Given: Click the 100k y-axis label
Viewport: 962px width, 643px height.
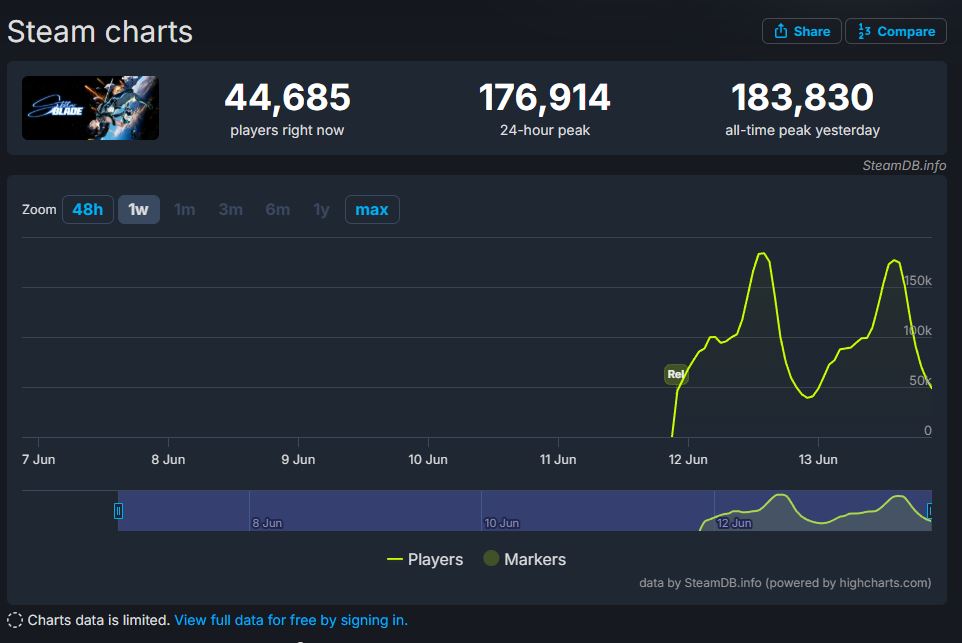Looking at the screenshot, I should click(918, 331).
